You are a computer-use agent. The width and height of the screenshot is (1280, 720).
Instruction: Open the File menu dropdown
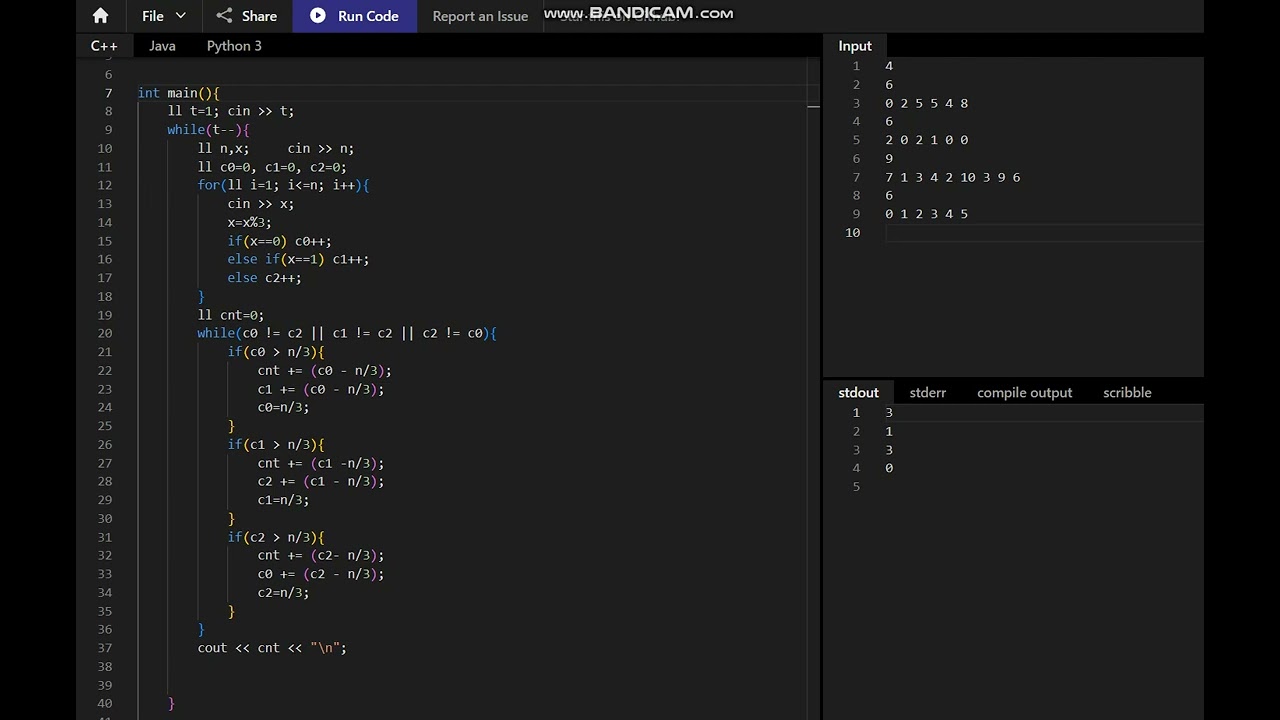(164, 16)
